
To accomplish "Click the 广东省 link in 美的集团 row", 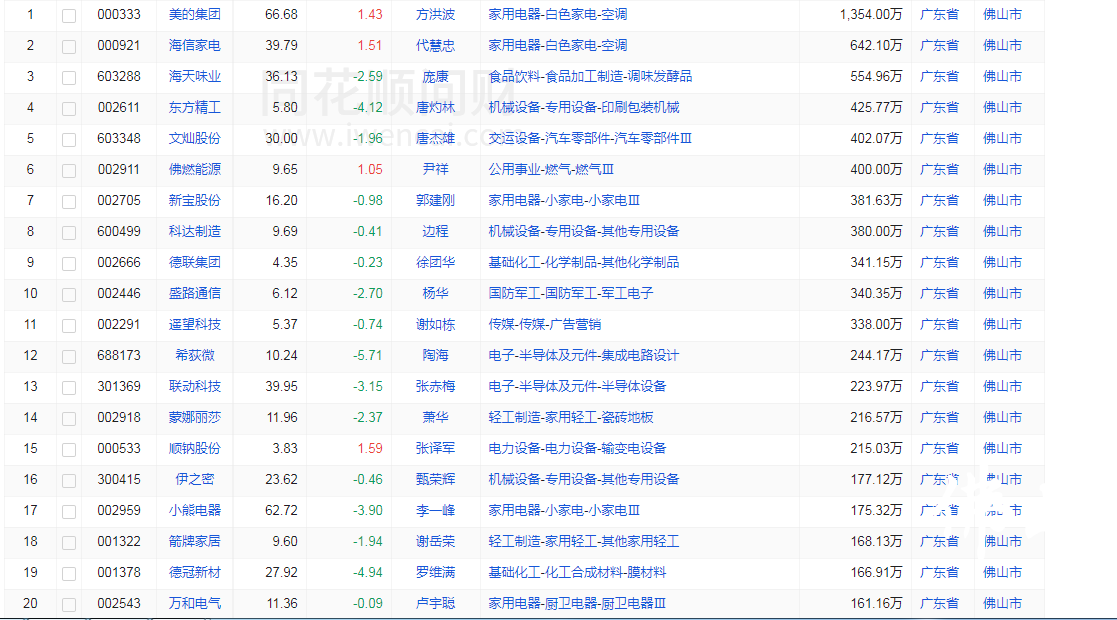I will tap(940, 14).
